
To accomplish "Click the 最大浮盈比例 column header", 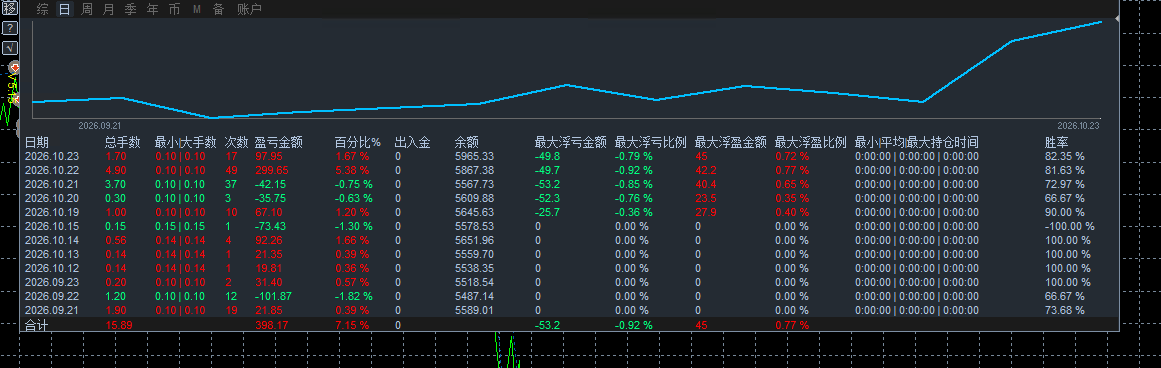I will click(811, 142).
